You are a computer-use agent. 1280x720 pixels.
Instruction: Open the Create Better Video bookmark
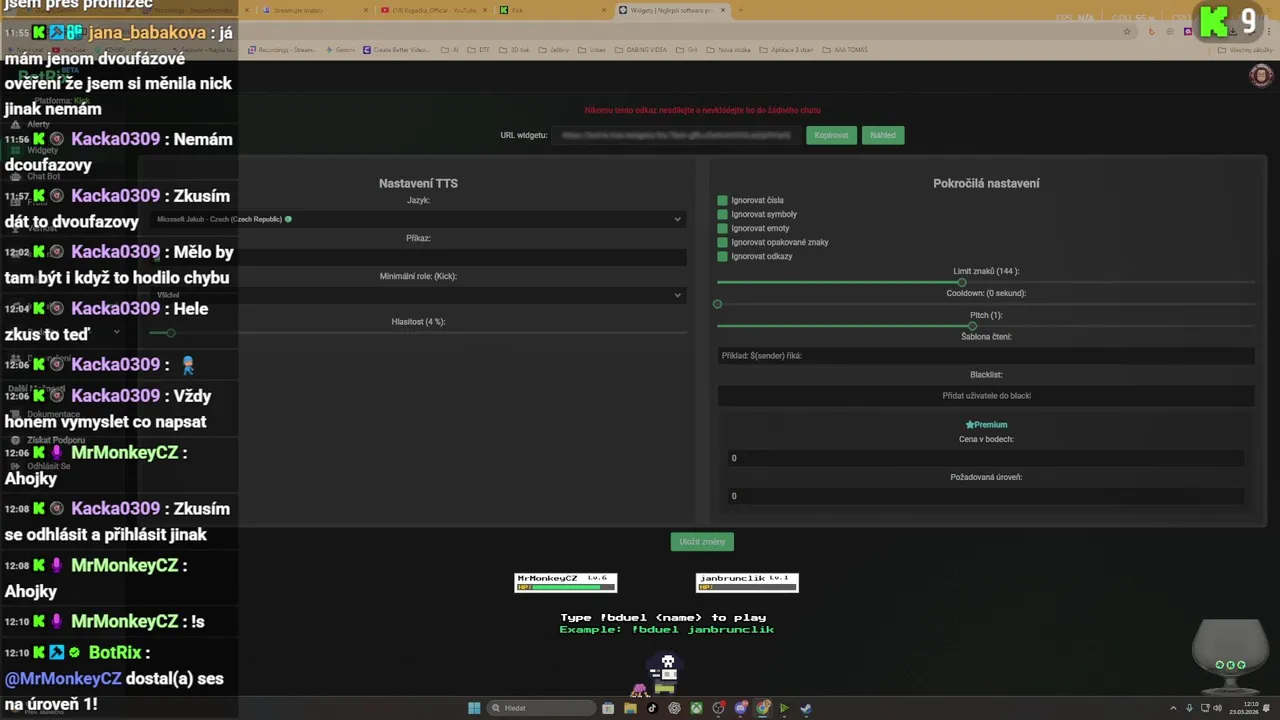(397, 50)
